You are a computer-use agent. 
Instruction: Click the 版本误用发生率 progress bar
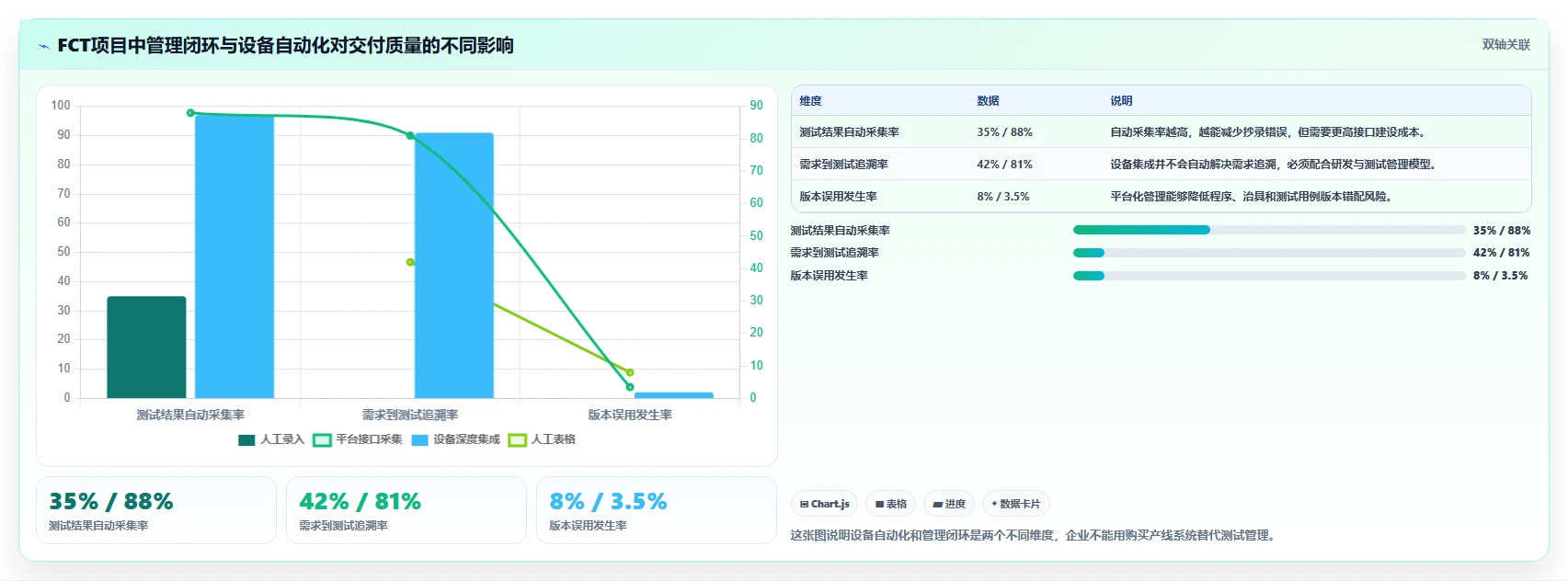point(1269,276)
